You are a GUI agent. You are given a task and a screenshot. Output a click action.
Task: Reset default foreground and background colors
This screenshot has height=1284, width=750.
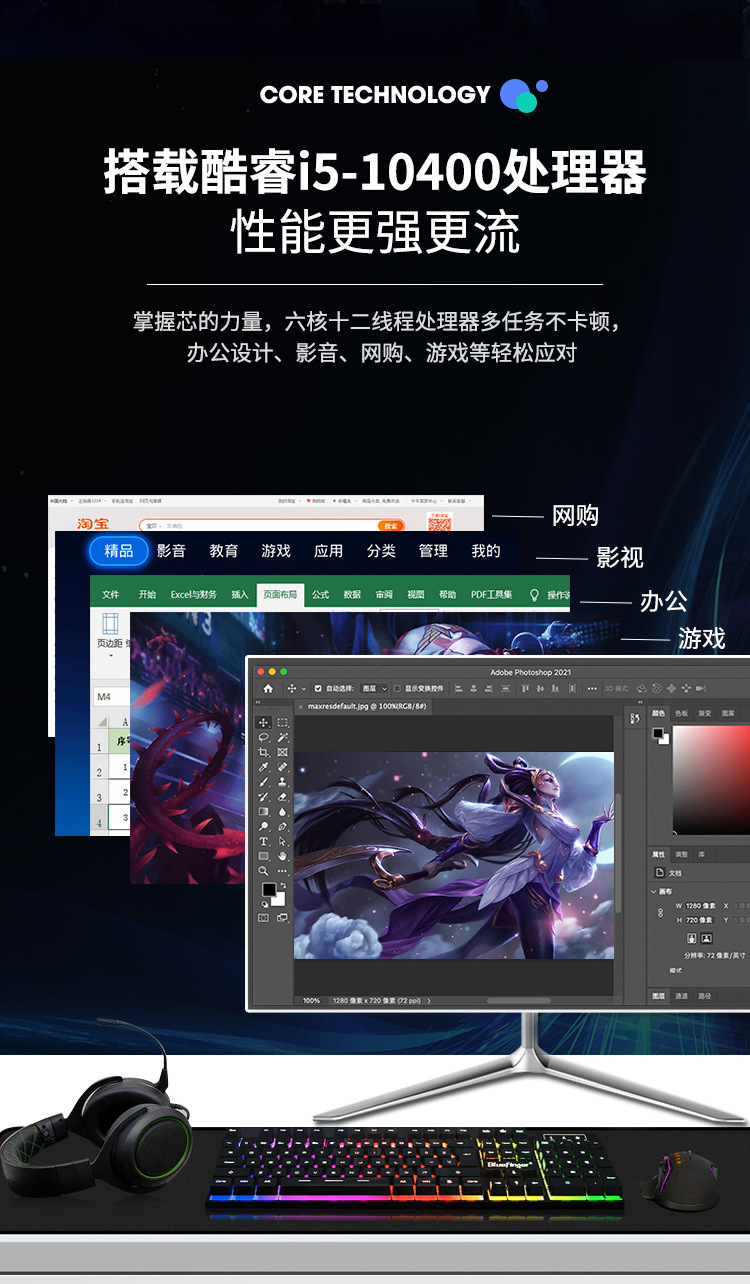point(265,904)
